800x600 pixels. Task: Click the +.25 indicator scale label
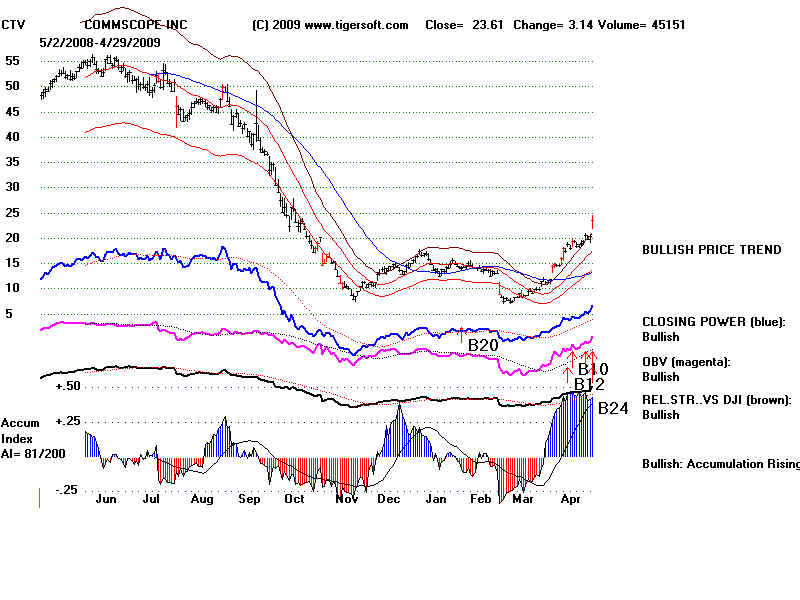pos(68,421)
